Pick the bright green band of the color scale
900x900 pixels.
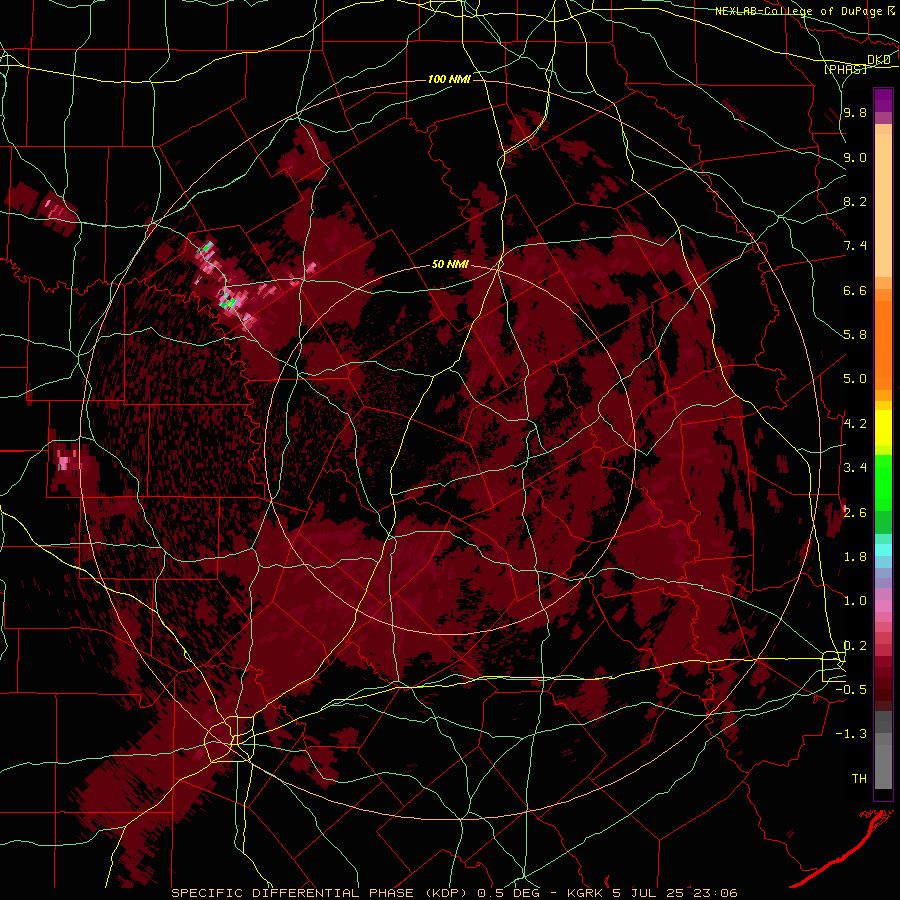(x=883, y=482)
